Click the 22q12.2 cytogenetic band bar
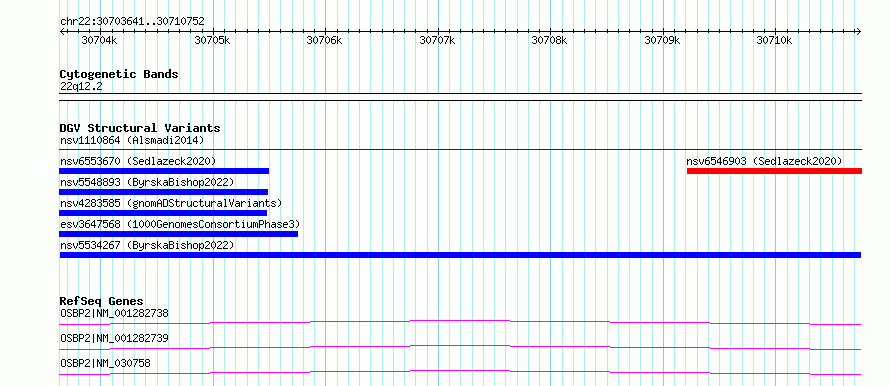 (460, 97)
